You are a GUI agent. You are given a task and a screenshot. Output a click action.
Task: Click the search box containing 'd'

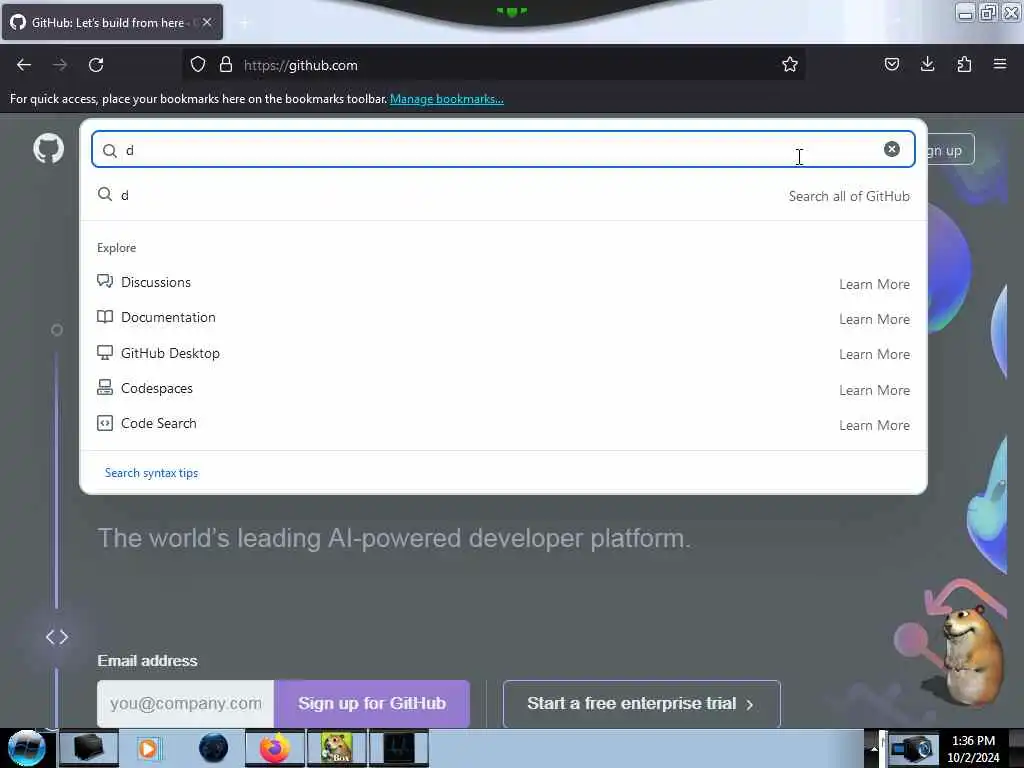tap(503, 150)
